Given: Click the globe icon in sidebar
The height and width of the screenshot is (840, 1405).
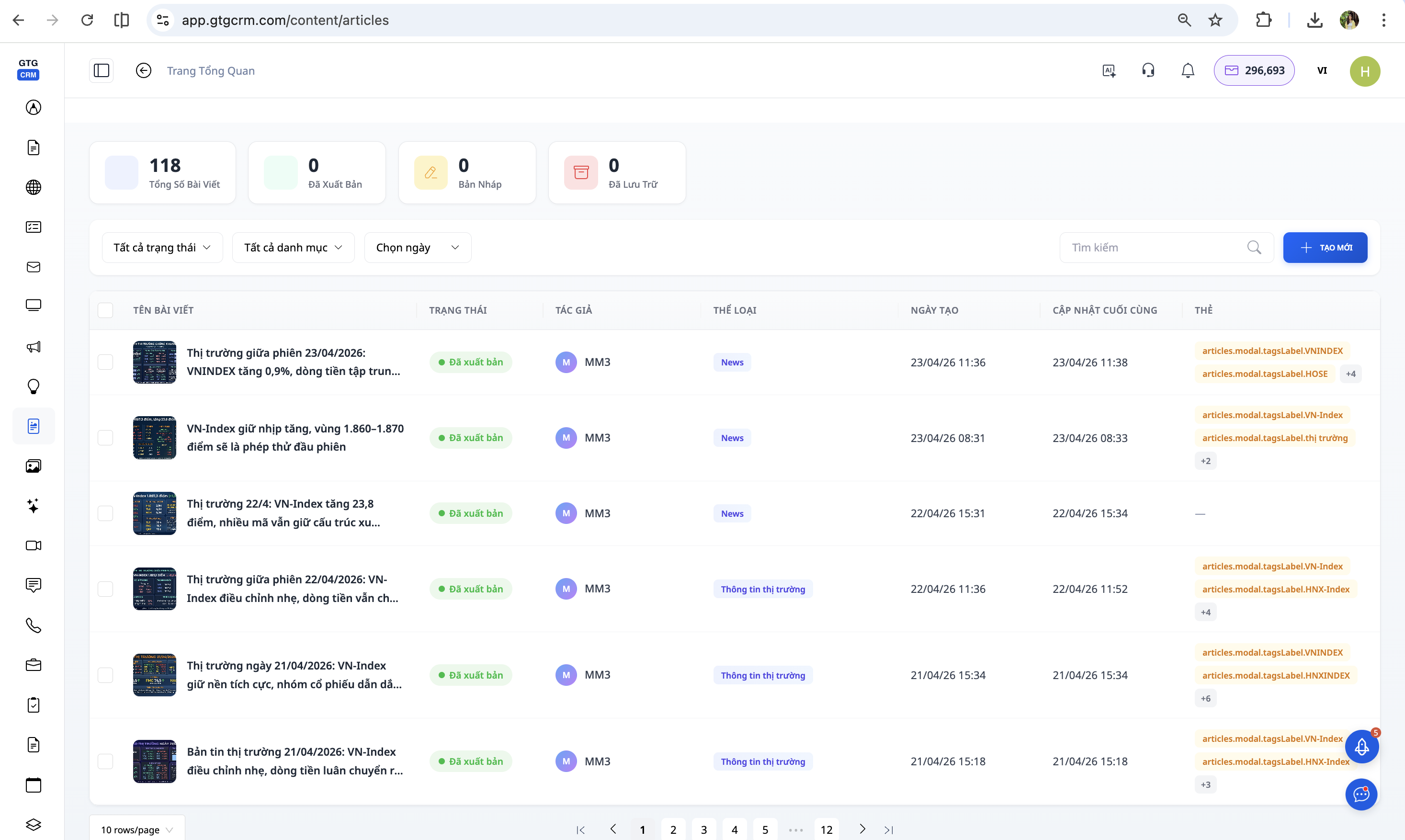Looking at the screenshot, I should (34, 187).
